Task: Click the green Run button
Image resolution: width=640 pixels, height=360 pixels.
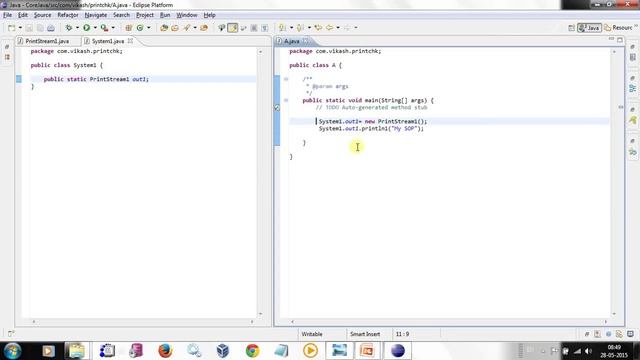Action: point(87,28)
